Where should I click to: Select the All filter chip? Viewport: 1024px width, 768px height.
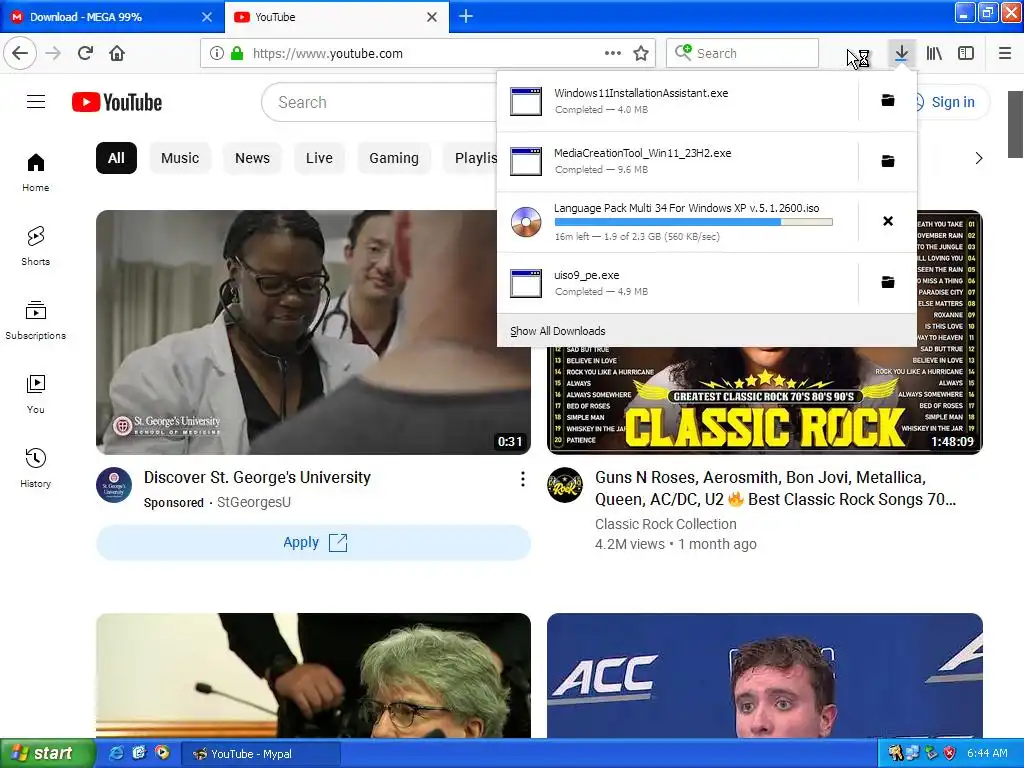tap(116, 158)
